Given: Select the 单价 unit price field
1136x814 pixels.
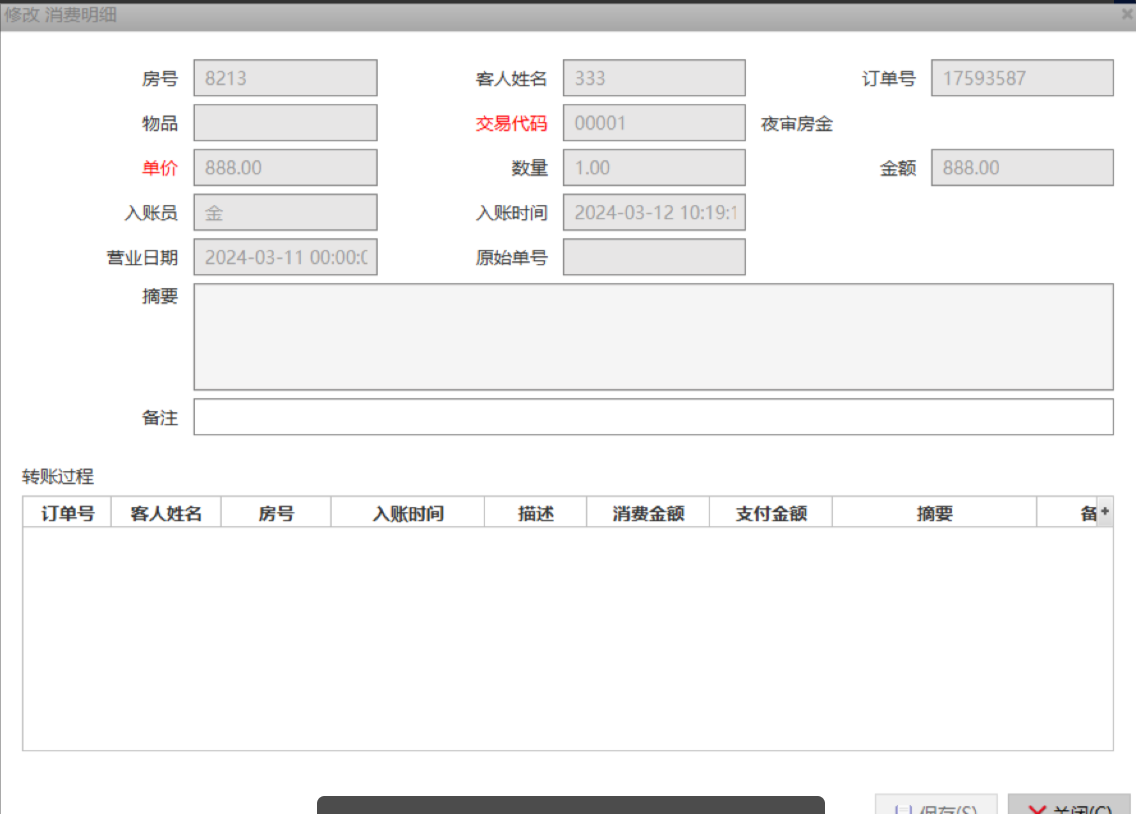Looking at the screenshot, I should (x=285, y=168).
